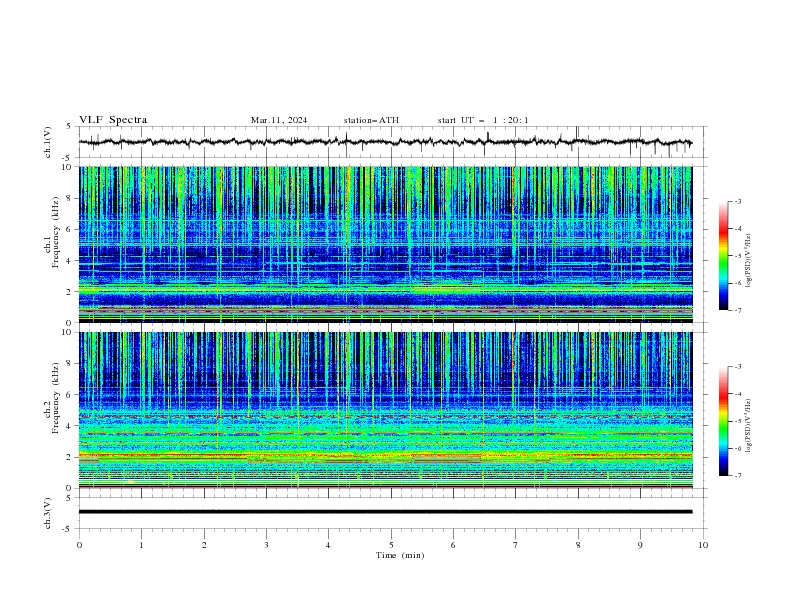Click the "-5" tick on ch.2 colorbar
792x612 pixels.
pos(737,421)
